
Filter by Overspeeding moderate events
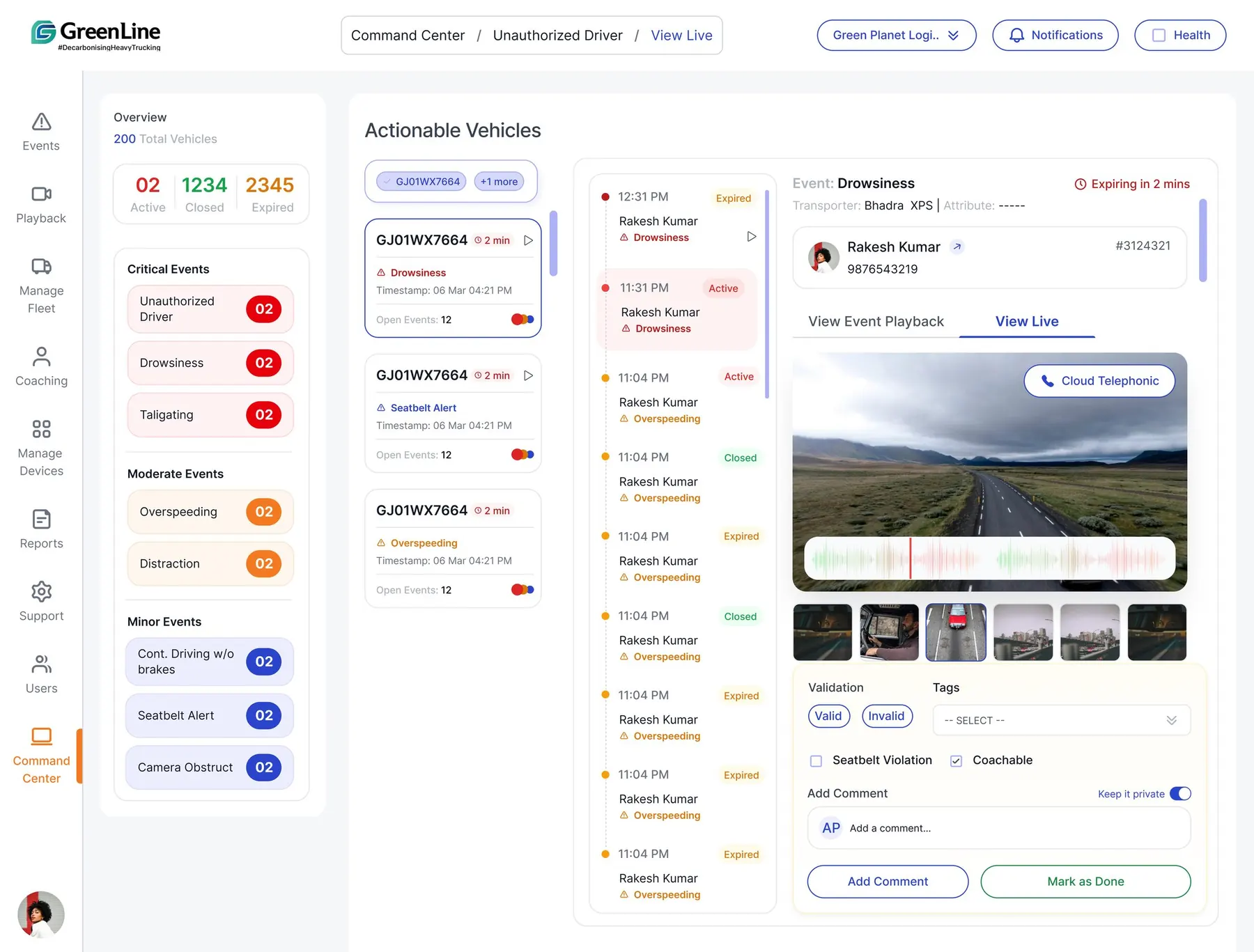click(x=210, y=512)
